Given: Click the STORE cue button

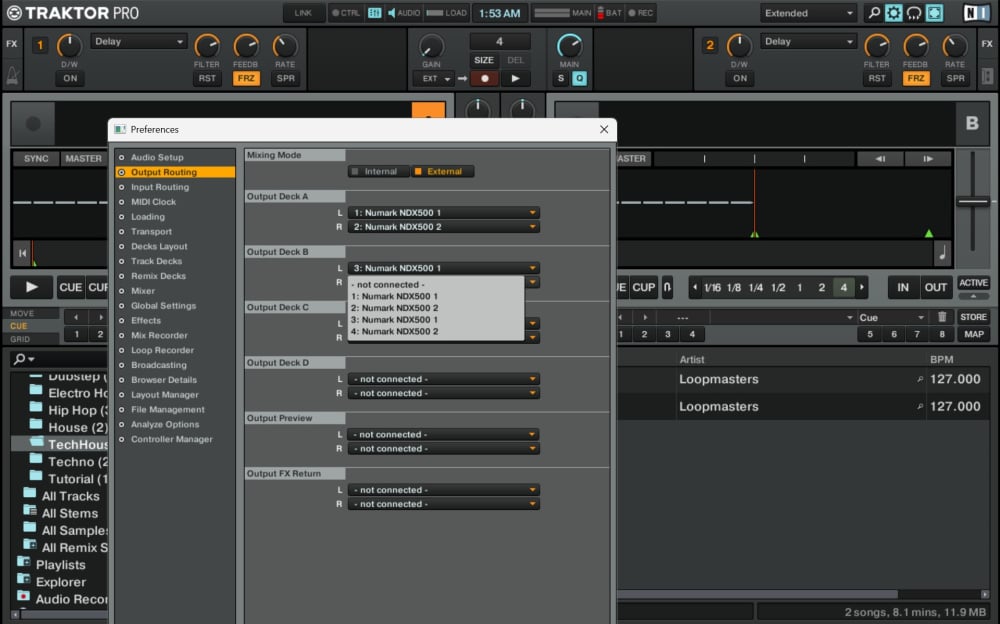Looking at the screenshot, I should (x=973, y=316).
